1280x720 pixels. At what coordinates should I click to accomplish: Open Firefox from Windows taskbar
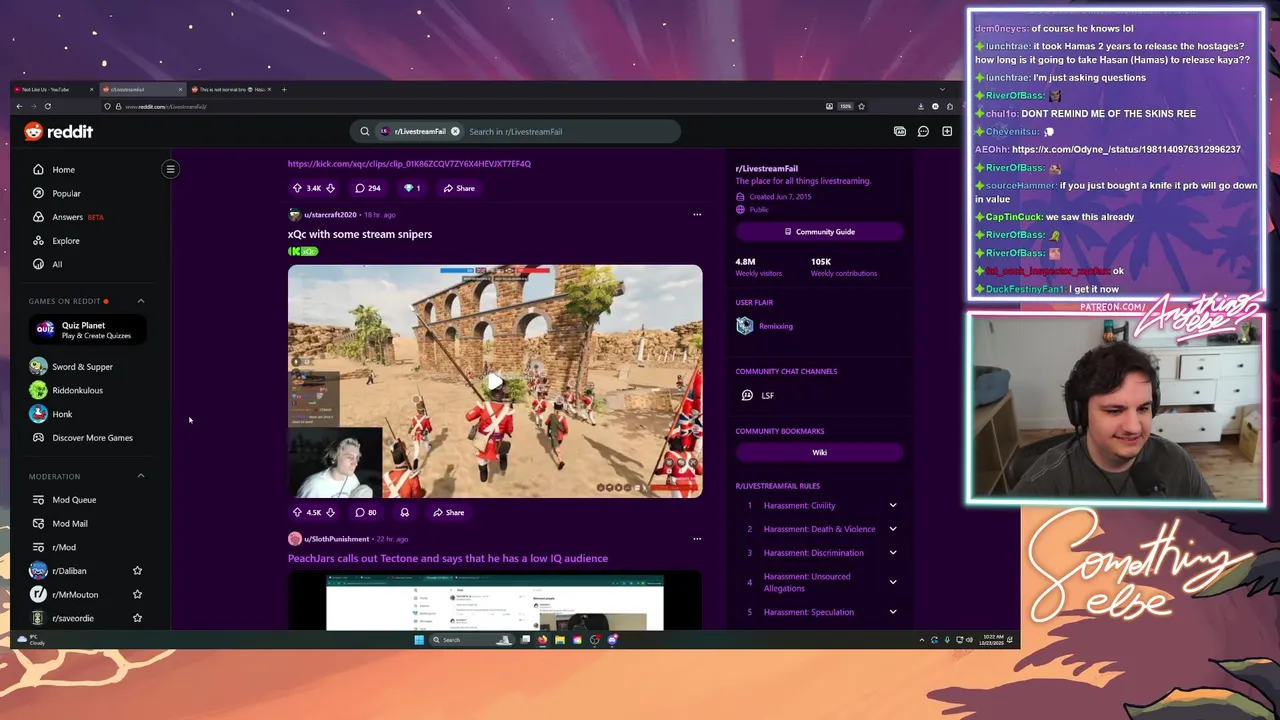tap(542, 640)
